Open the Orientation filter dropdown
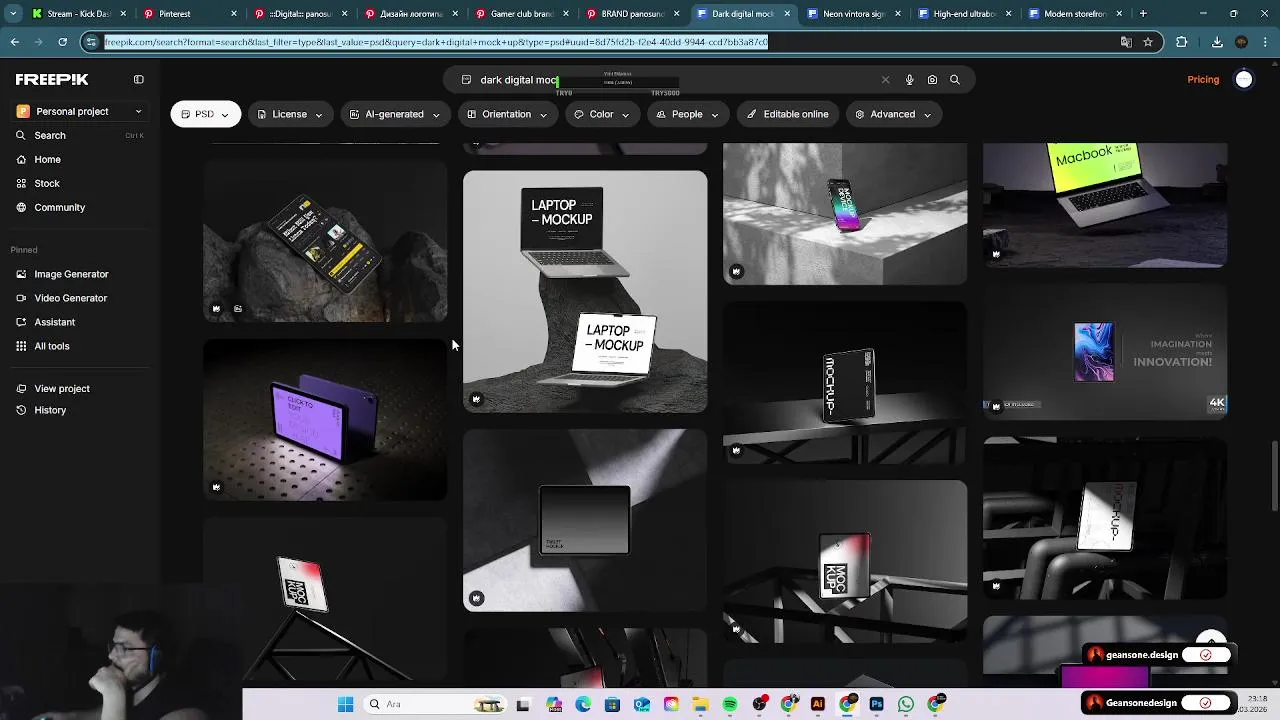 [507, 114]
